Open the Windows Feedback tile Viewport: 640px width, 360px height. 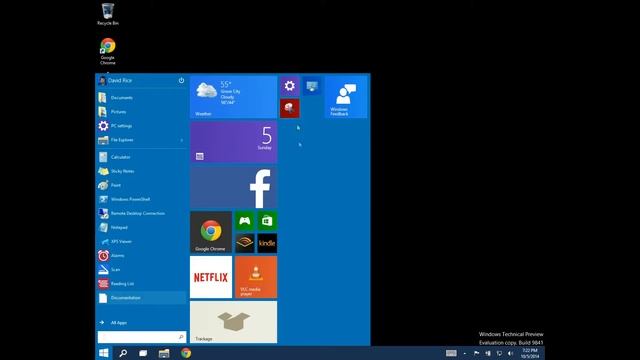coord(346,97)
